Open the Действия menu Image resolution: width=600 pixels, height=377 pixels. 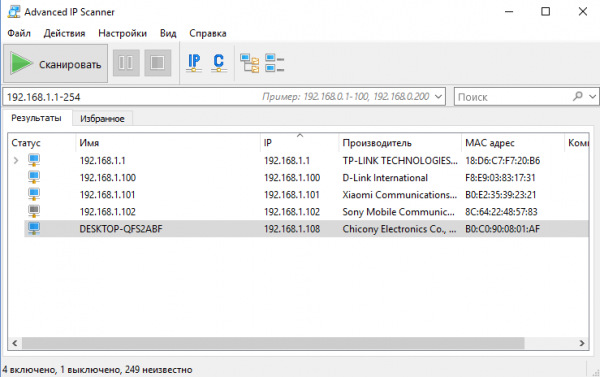pyautogui.click(x=64, y=33)
